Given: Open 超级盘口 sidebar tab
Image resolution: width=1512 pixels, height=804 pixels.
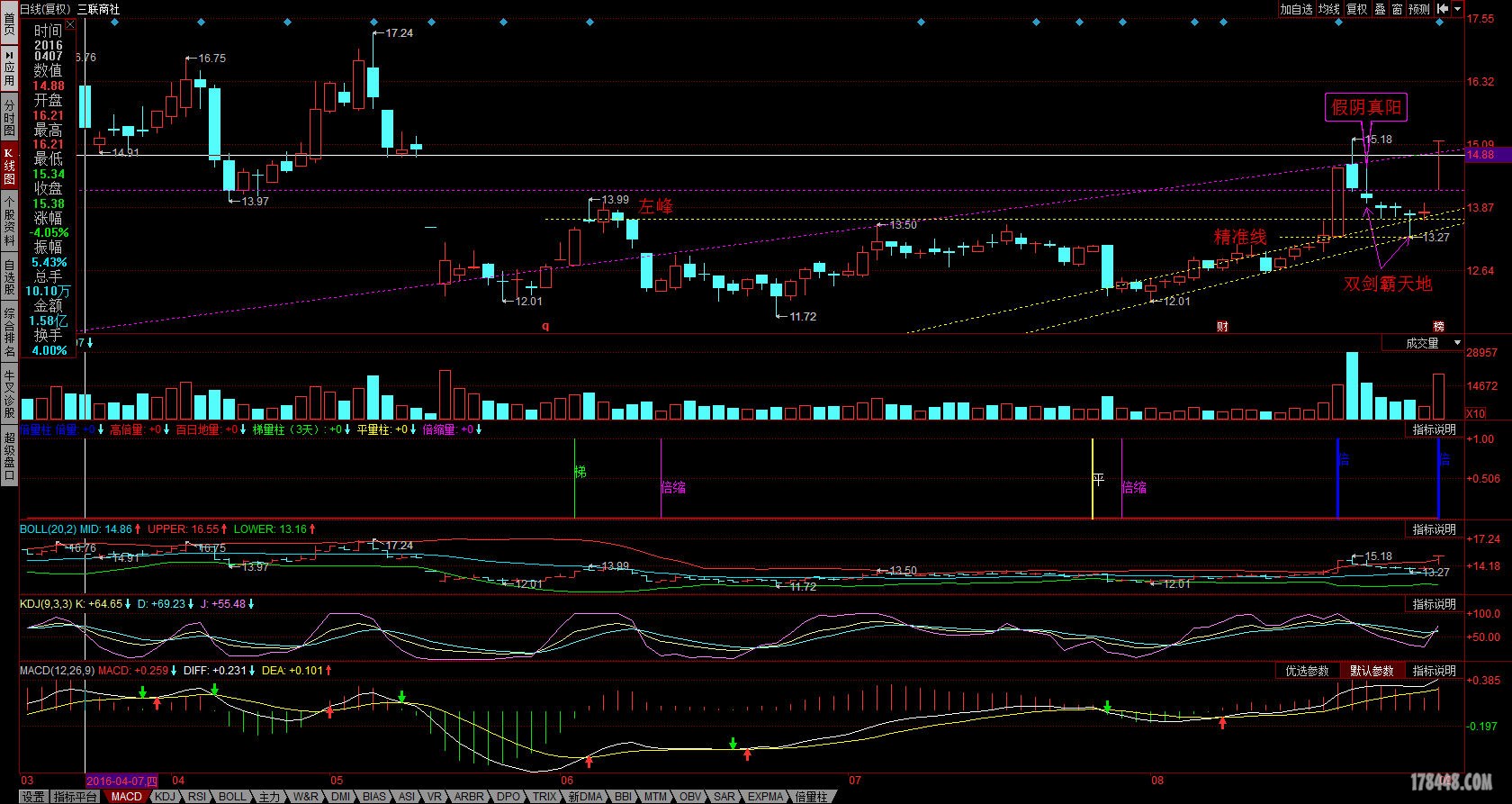Looking at the screenshot, I should coord(9,456).
